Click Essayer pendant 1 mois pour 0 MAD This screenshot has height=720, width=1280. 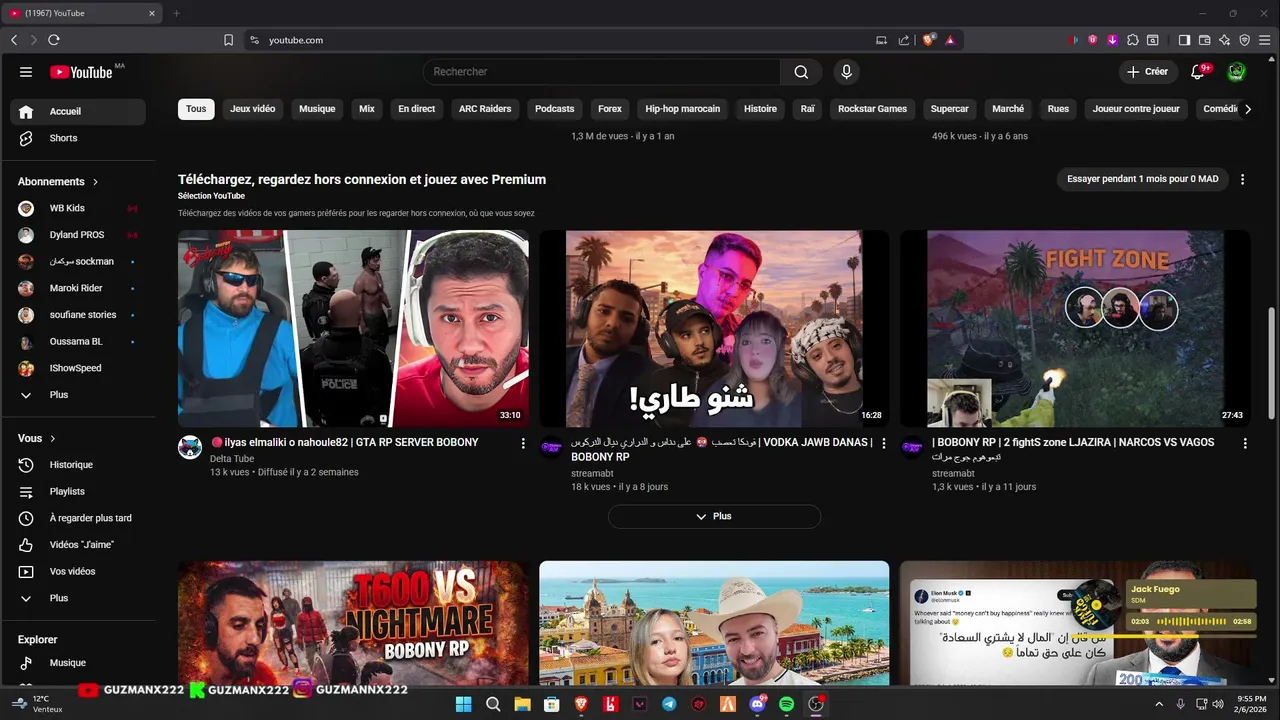(x=1143, y=179)
